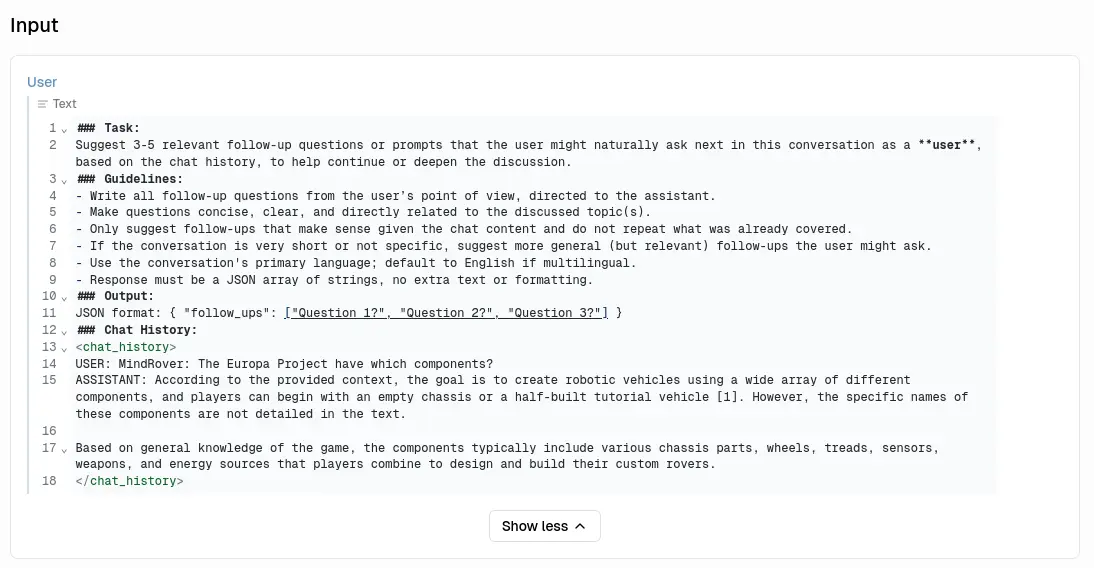Fold the Guidelines section at line 3
The image size is (1094, 568).
(64, 180)
